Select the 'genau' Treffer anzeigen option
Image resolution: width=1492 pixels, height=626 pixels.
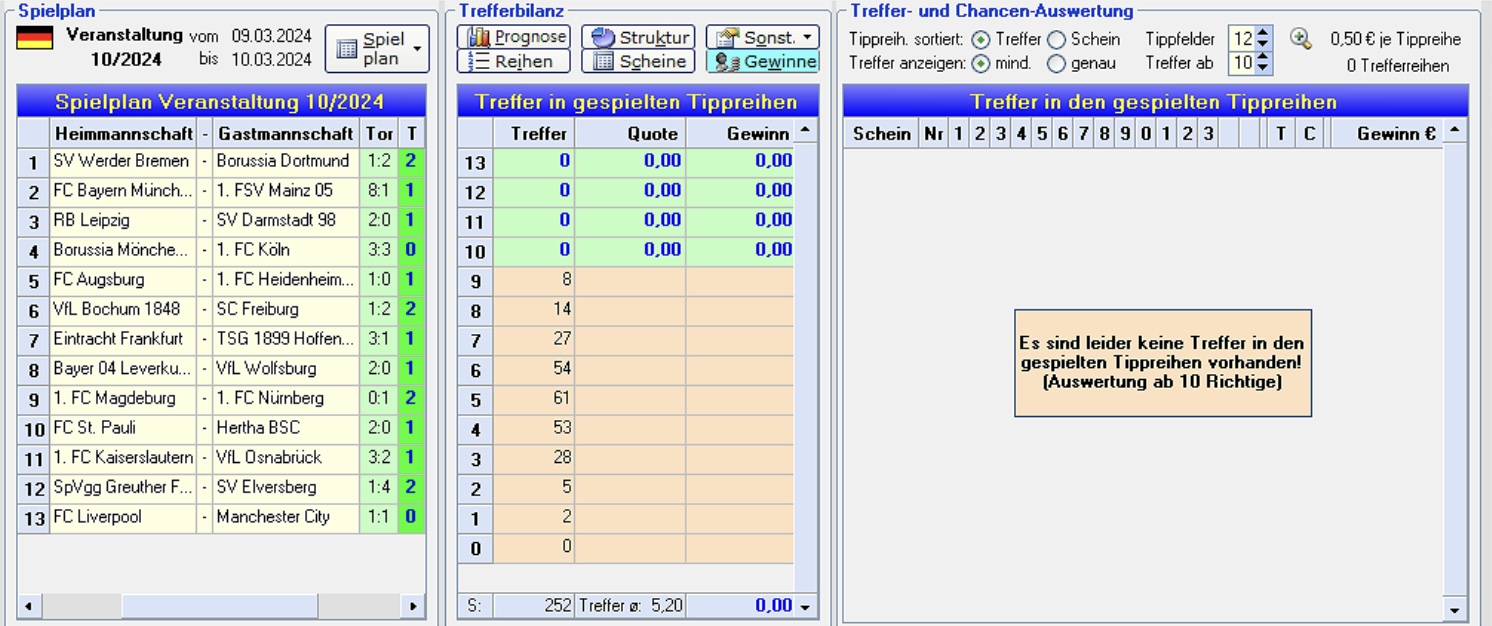tap(1056, 63)
